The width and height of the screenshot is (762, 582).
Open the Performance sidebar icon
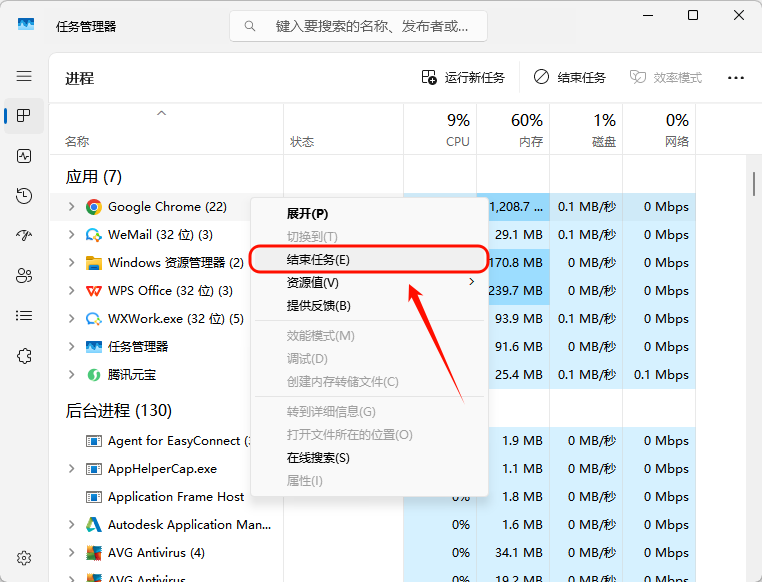(x=24, y=156)
